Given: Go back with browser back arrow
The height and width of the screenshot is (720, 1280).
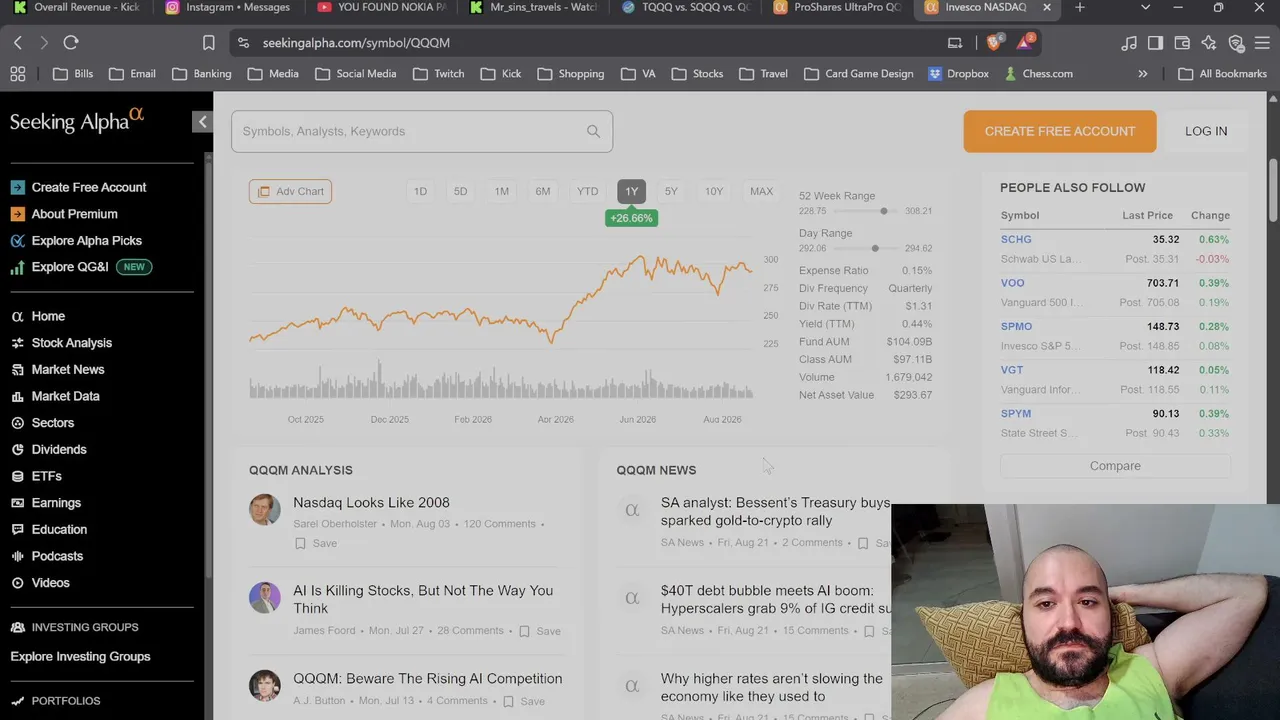Looking at the screenshot, I should [x=18, y=43].
